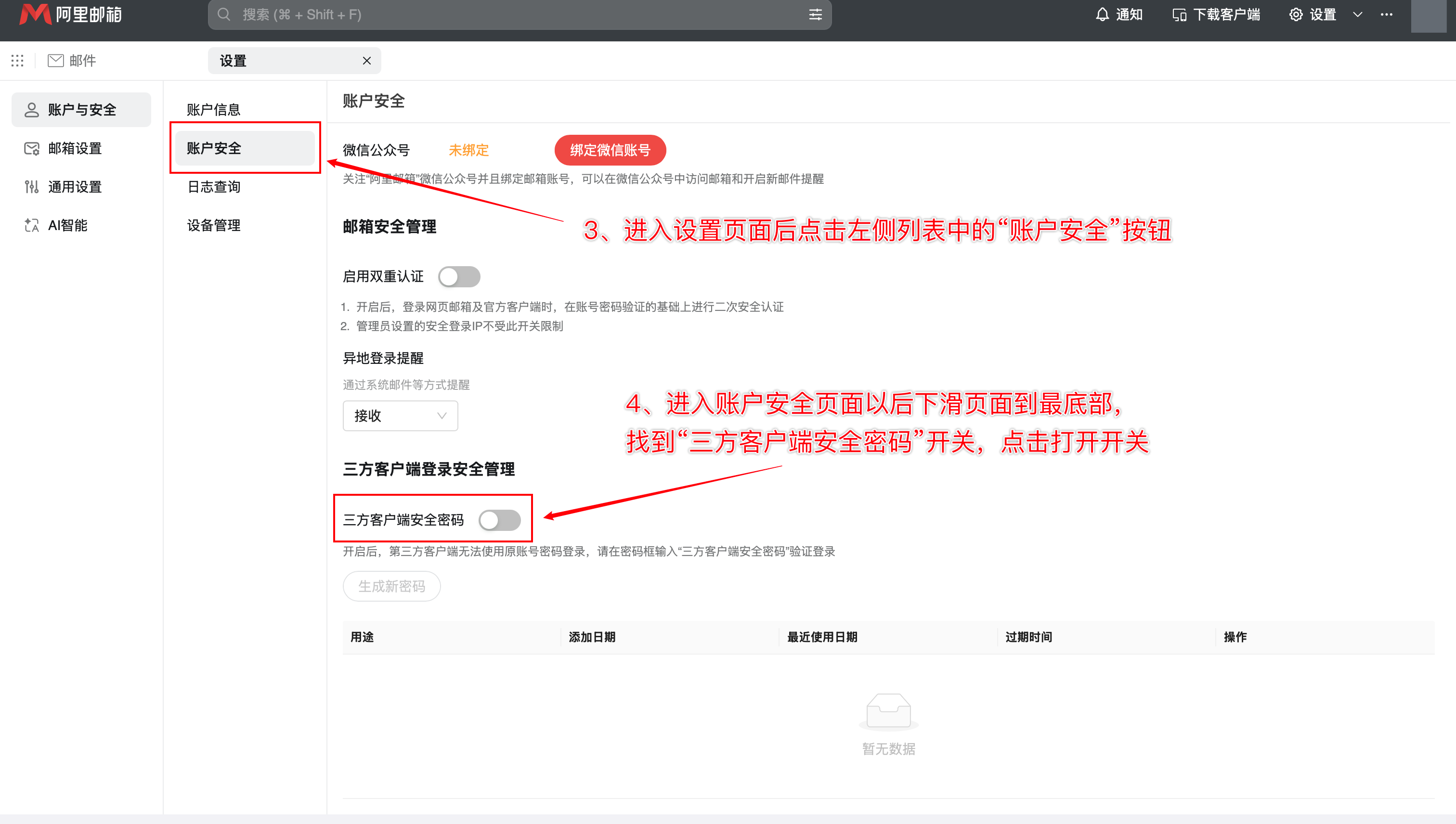Click the 未绑定 status text
The width and height of the screenshot is (1456, 824).
(469, 150)
